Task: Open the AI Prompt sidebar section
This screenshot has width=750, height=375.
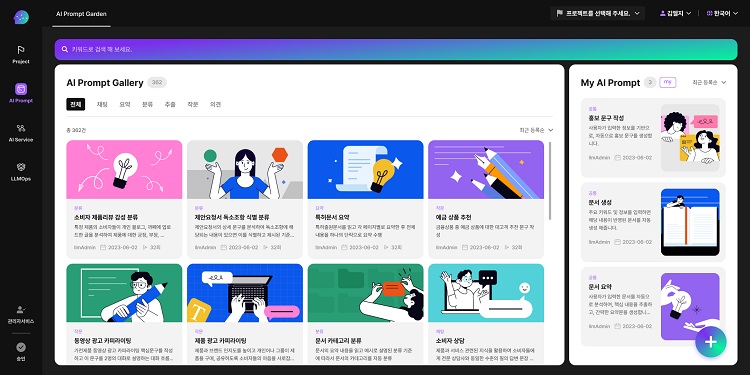Action: point(21,93)
